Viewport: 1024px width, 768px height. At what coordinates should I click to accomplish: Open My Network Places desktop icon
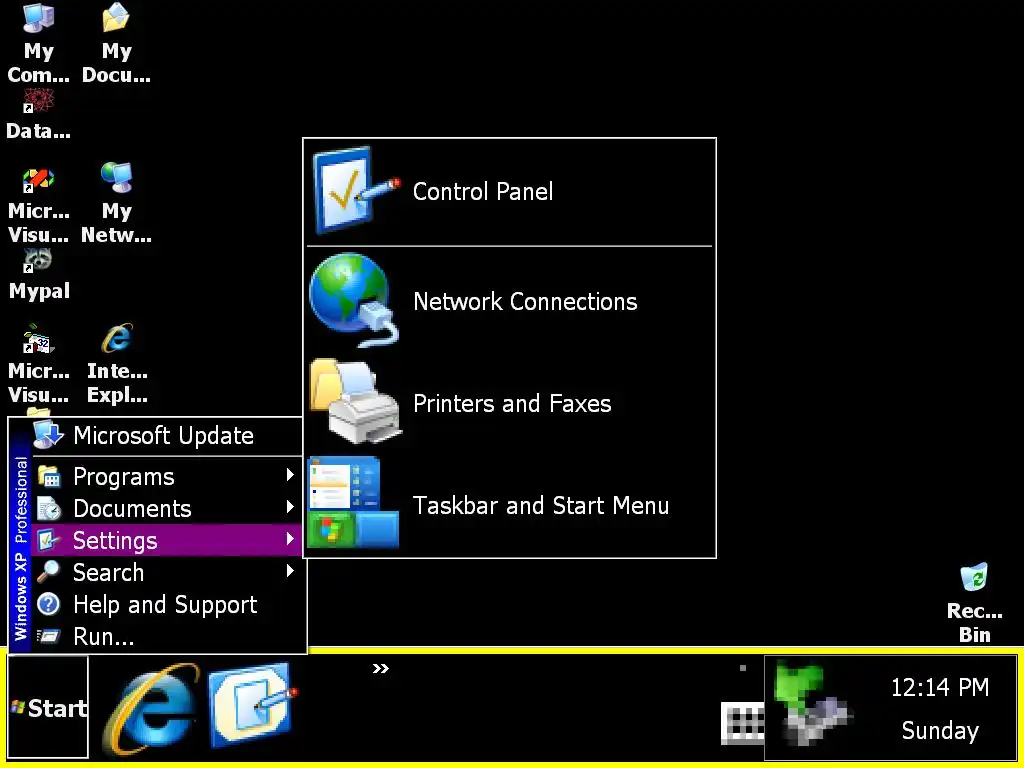[116, 204]
